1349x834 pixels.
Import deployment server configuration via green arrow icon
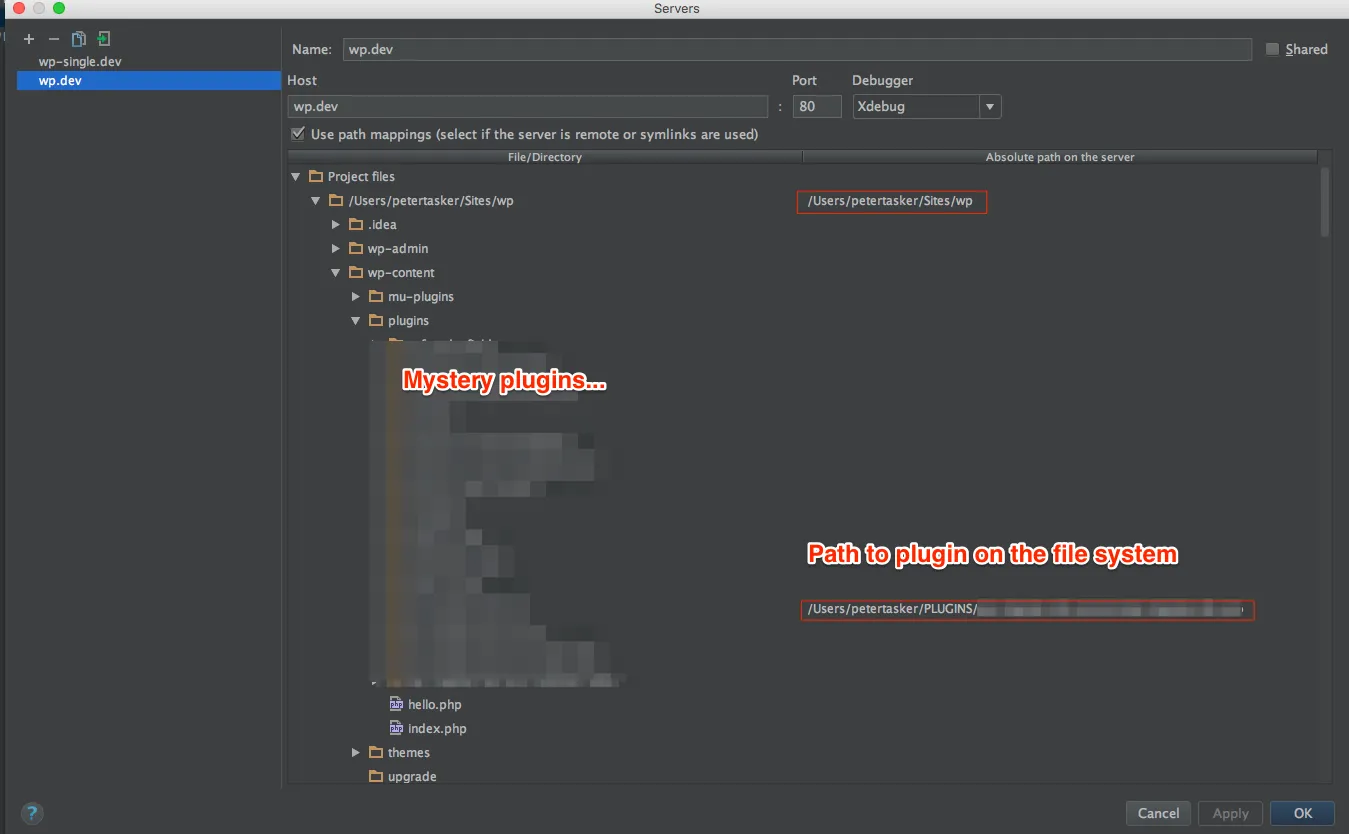pyautogui.click(x=103, y=39)
